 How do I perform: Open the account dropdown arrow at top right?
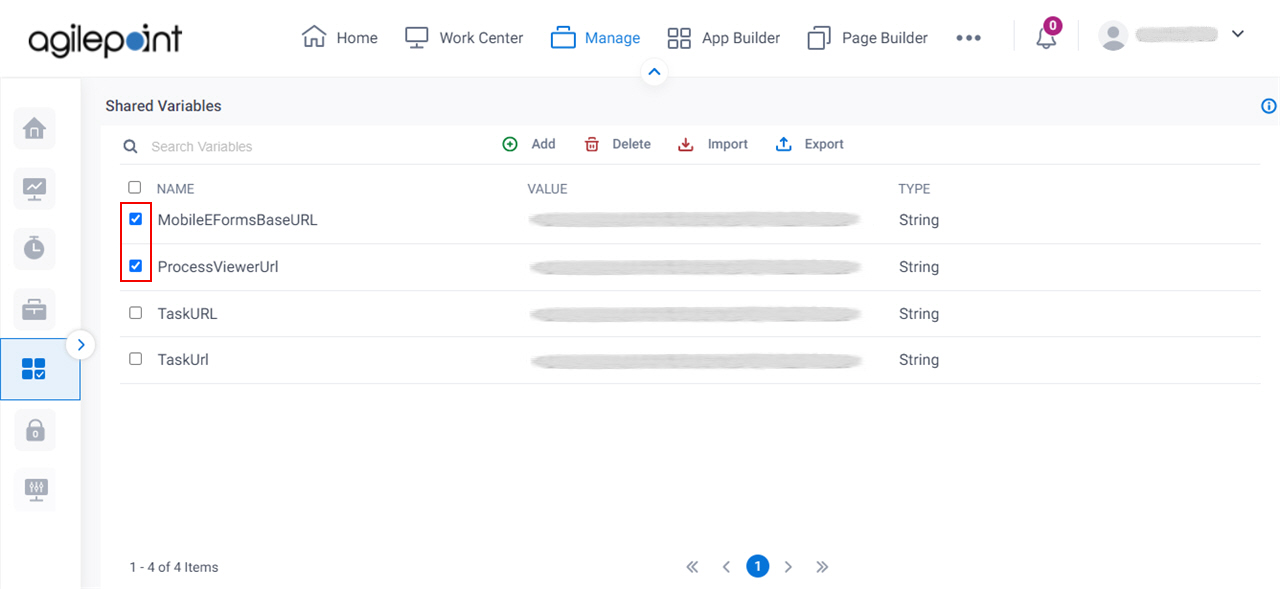tap(1238, 33)
